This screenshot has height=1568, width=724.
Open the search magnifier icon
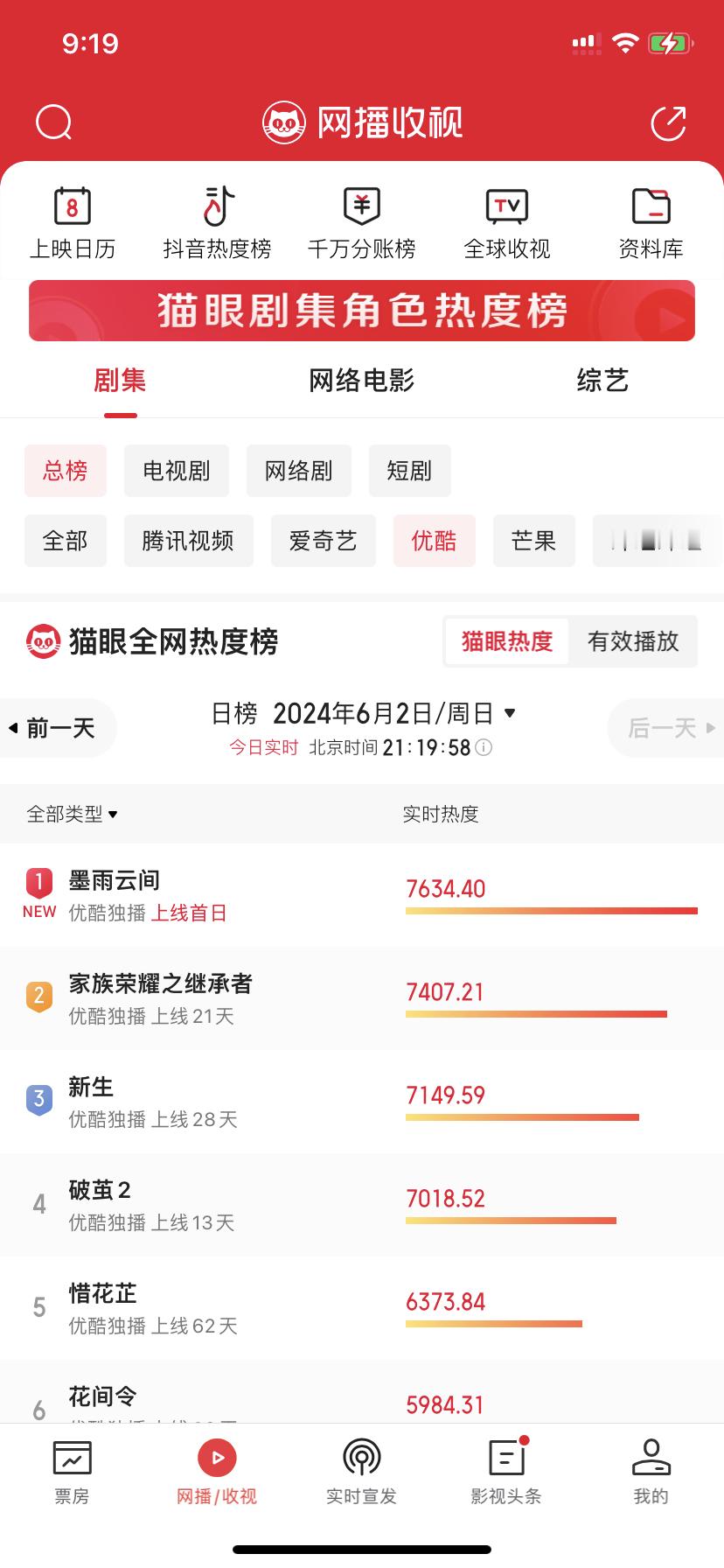click(x=54, y=122)
